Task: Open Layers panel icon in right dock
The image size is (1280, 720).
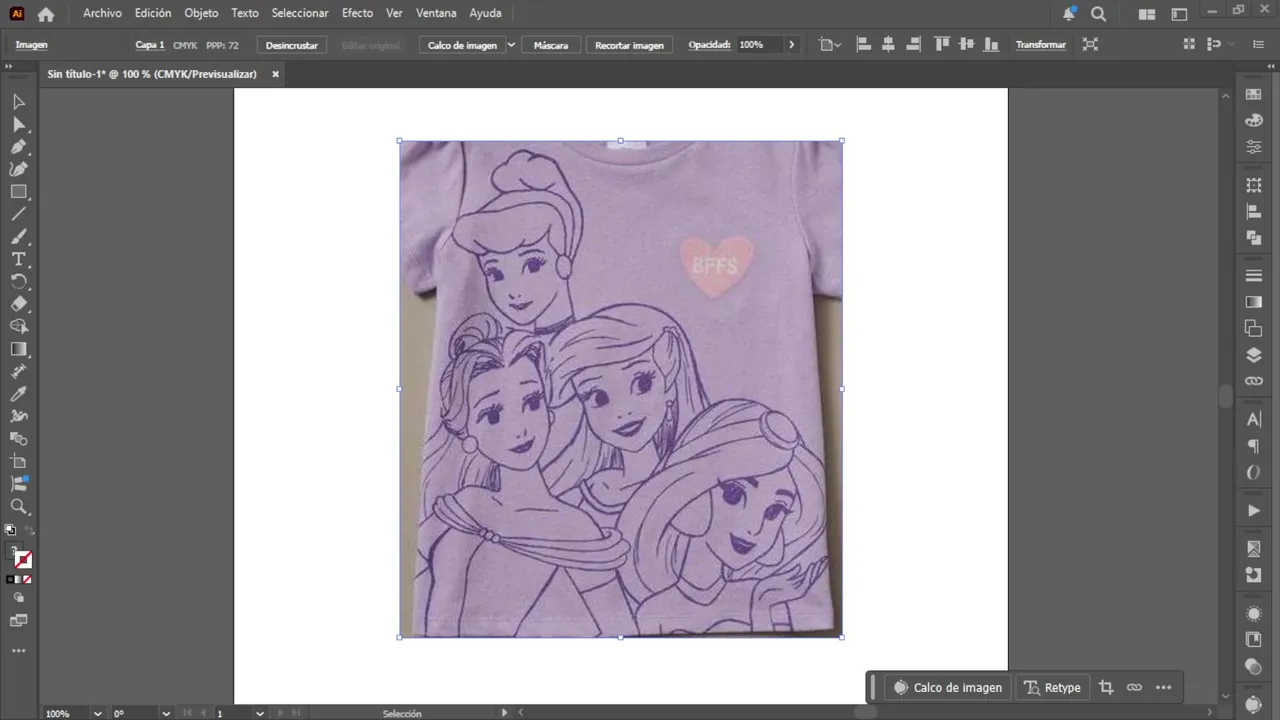Action: pos(1253,355)
